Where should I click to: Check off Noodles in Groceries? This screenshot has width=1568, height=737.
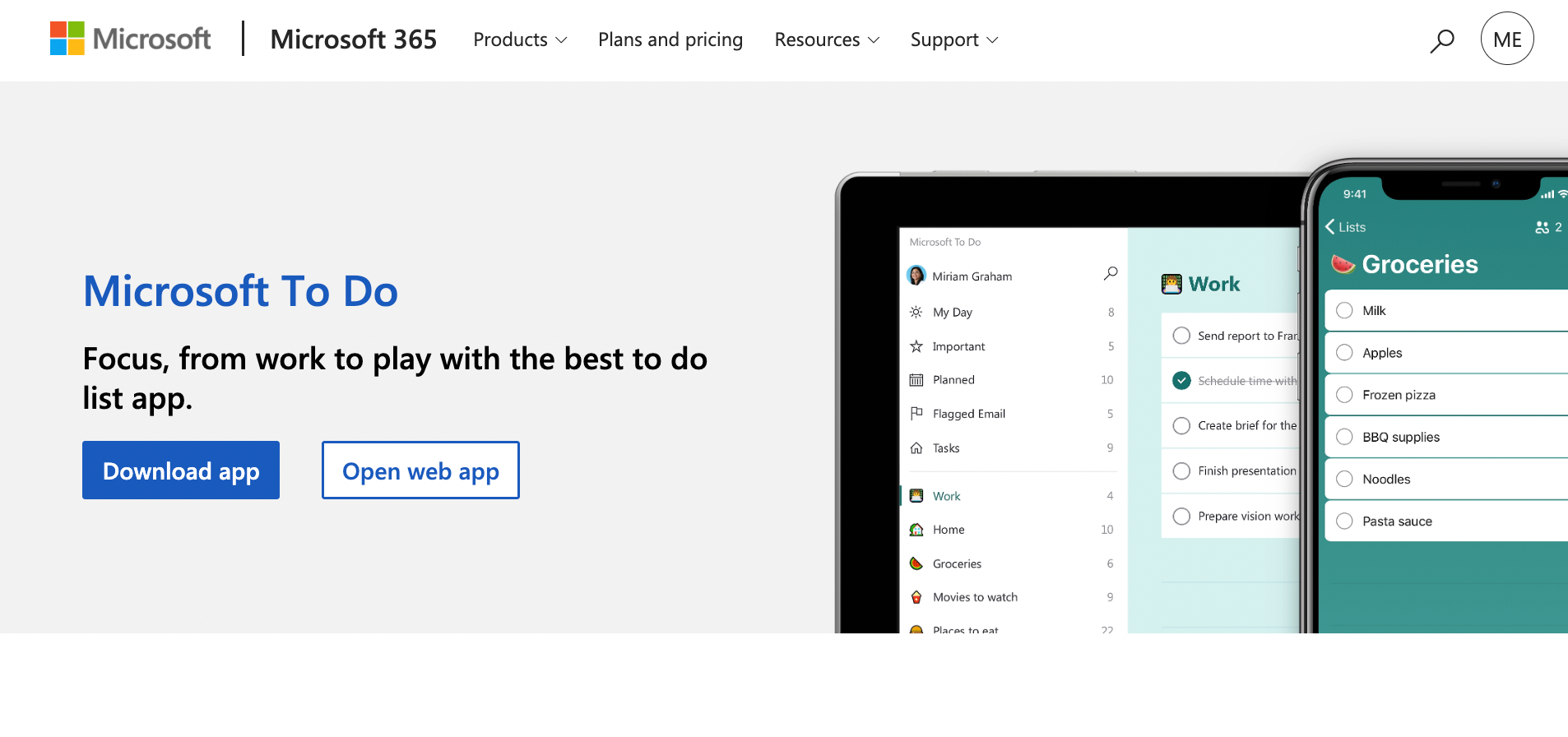coord(1344,479)
